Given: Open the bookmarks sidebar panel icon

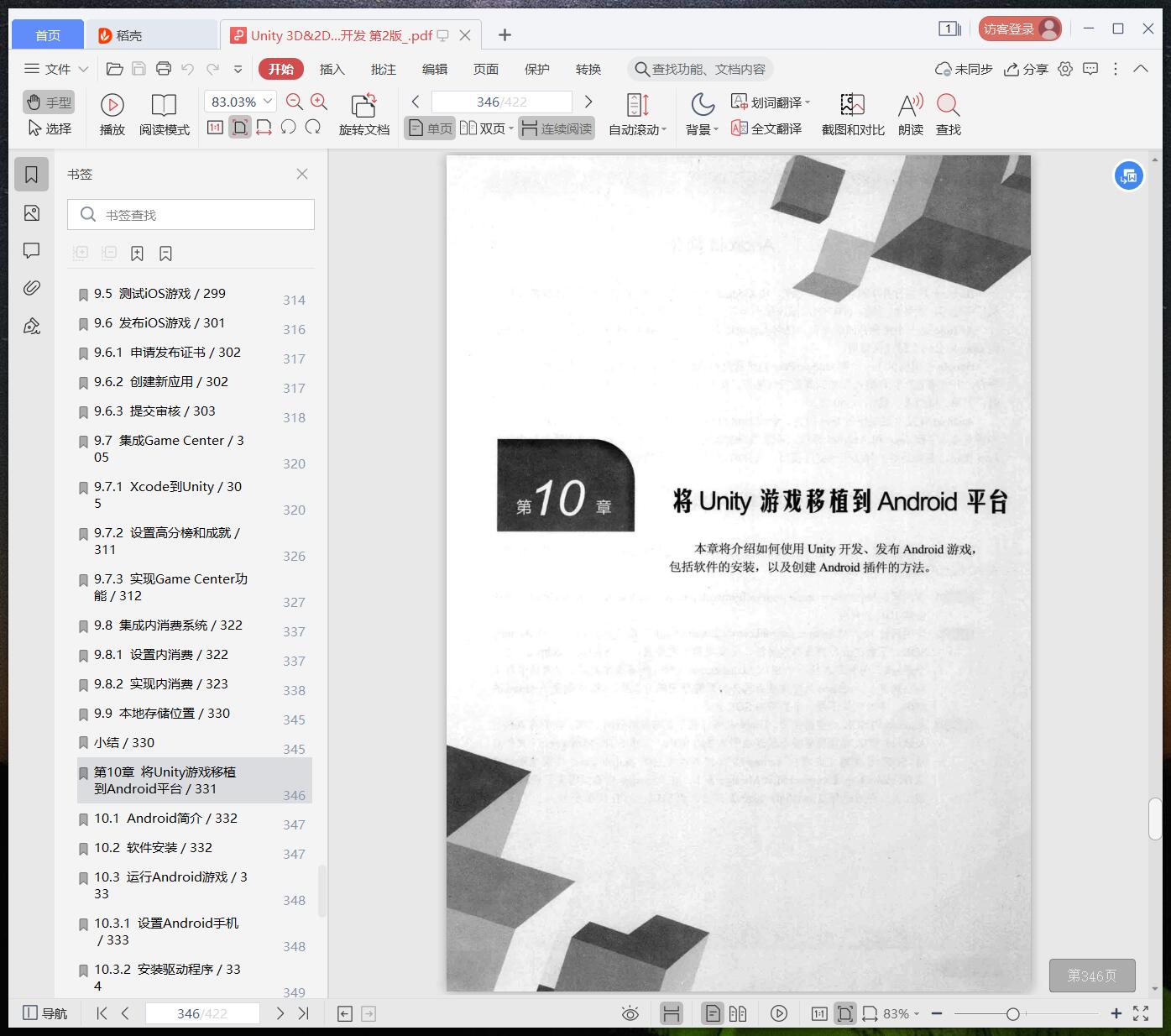Looking at the screenshot, I should coord(32,175).
